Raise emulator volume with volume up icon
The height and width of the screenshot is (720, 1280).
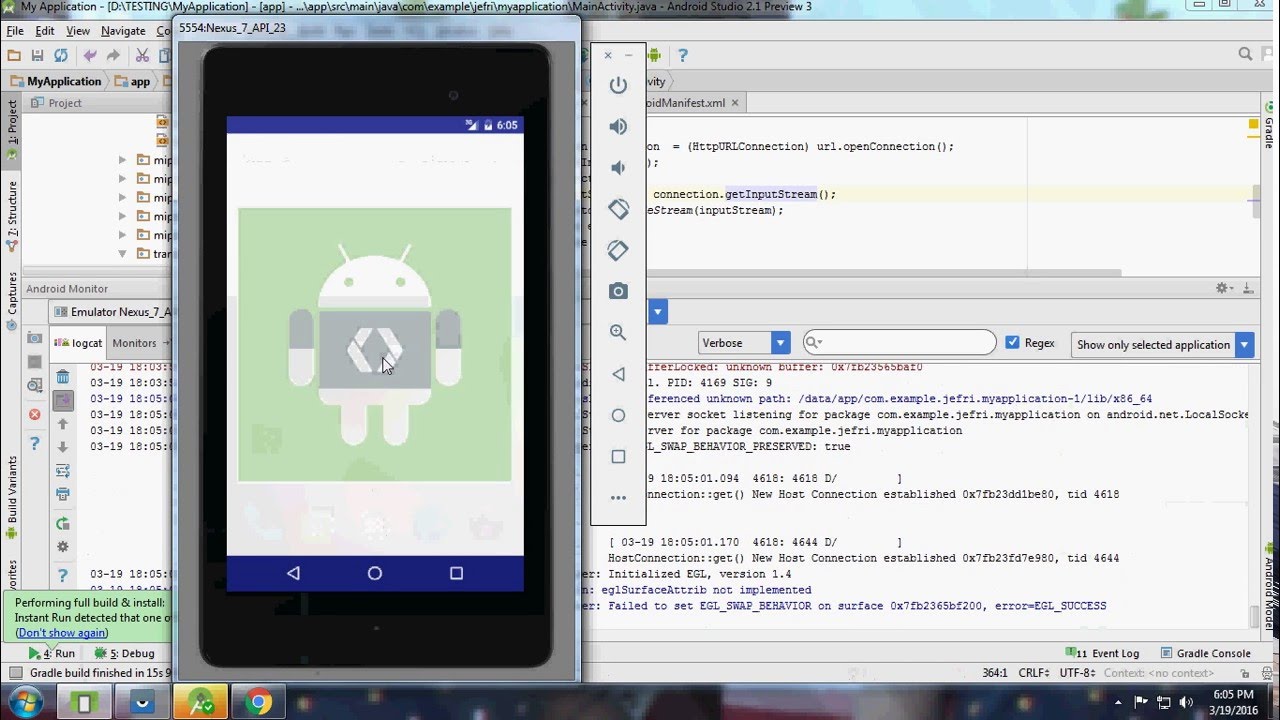click(x=618, y=127)
